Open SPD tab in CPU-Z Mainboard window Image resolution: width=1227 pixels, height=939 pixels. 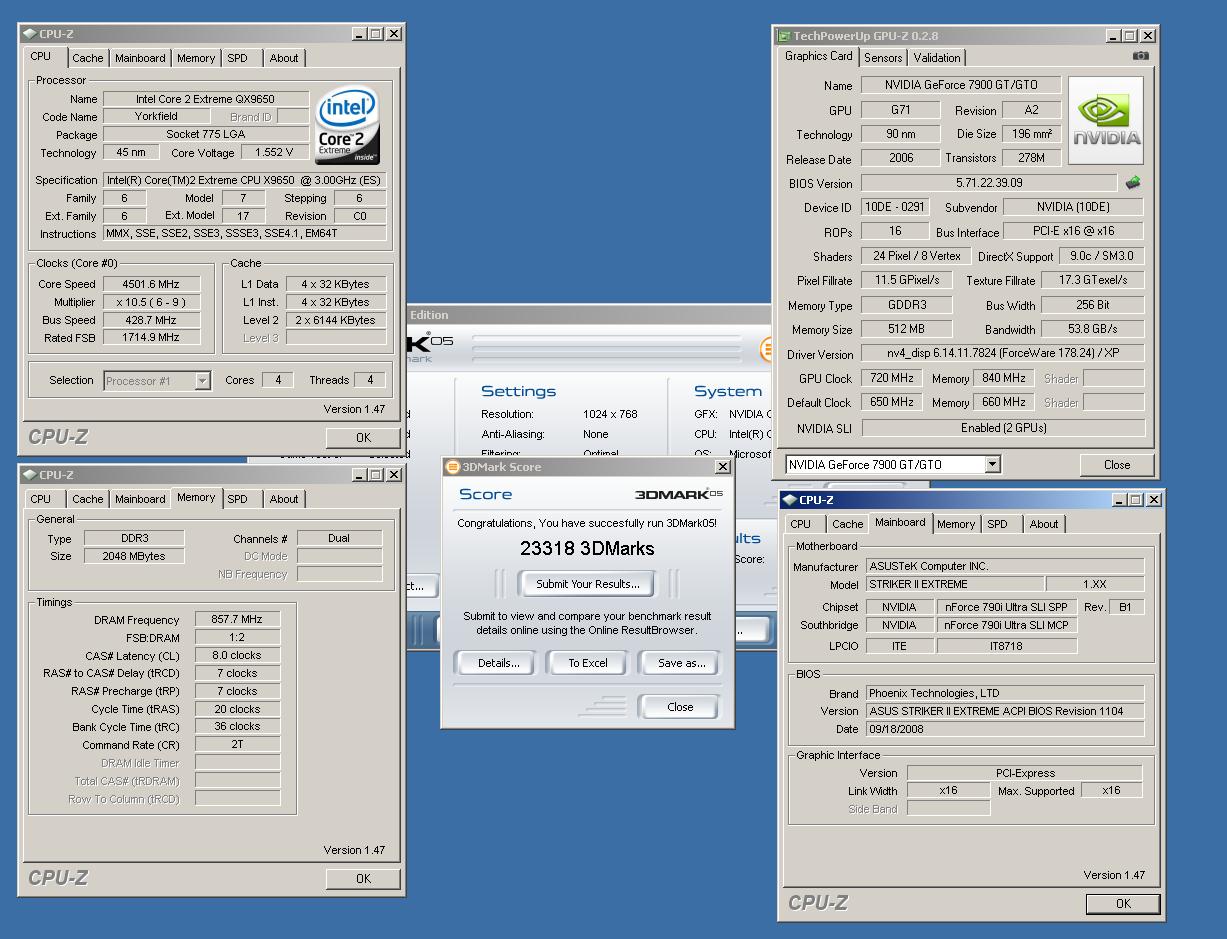(997, 524)
